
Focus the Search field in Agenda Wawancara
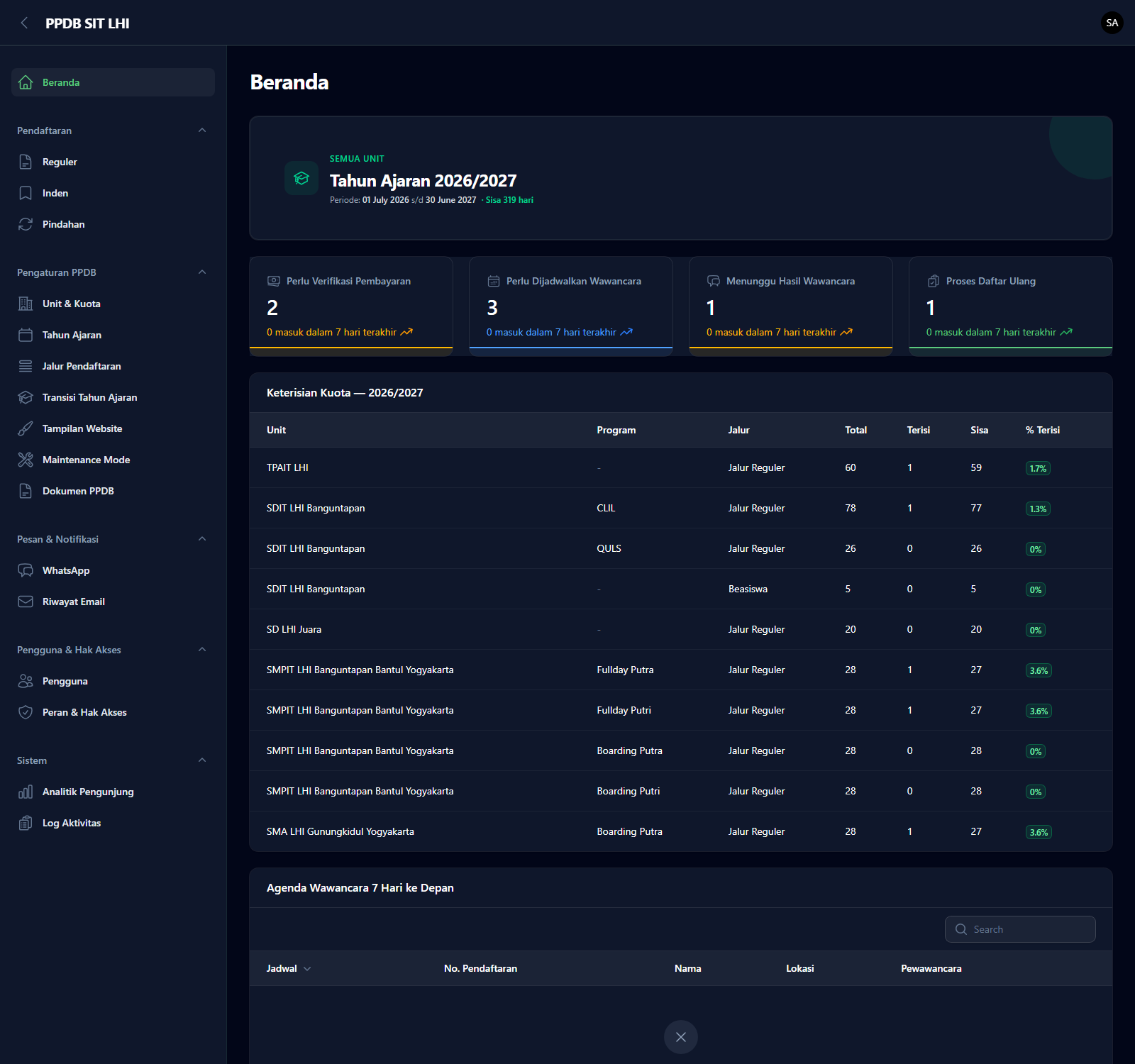coord(1020,929)
